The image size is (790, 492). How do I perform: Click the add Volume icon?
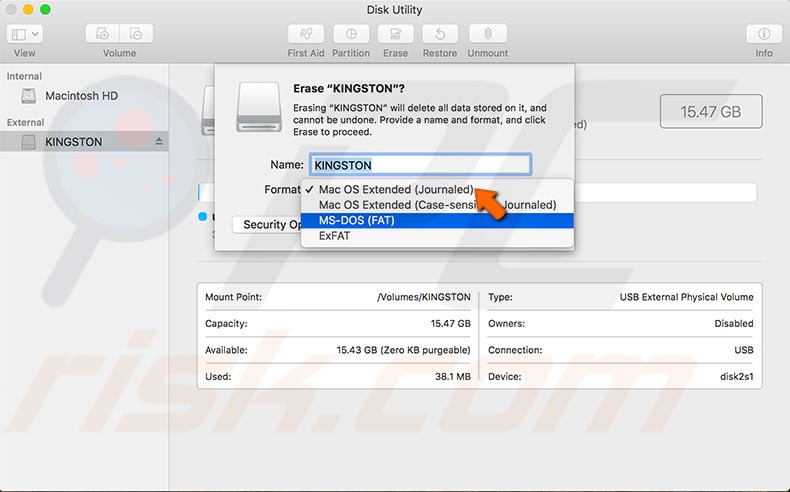click(103, 34)
